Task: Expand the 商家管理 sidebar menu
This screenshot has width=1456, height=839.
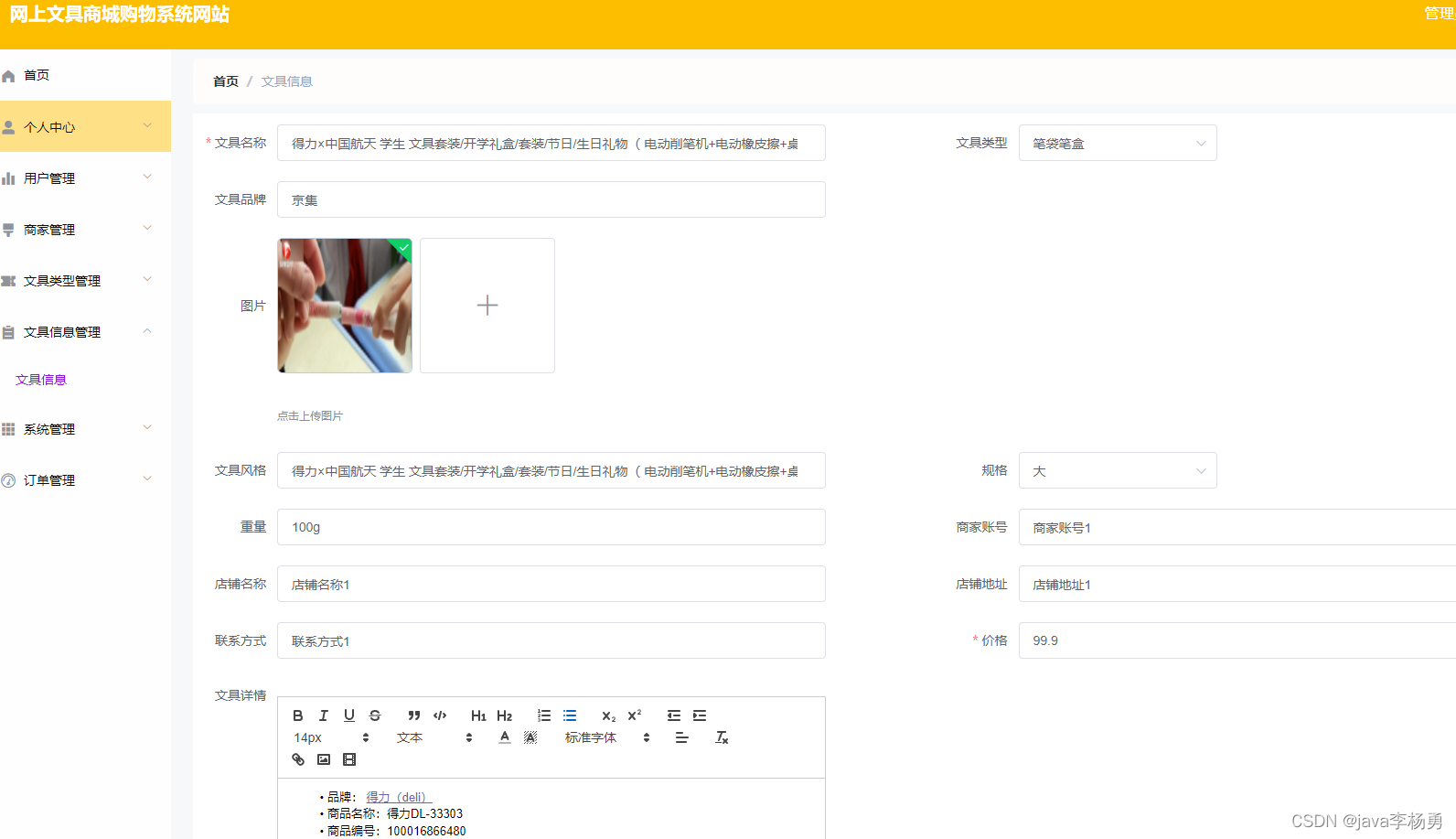Action: (x=85, y=229)
